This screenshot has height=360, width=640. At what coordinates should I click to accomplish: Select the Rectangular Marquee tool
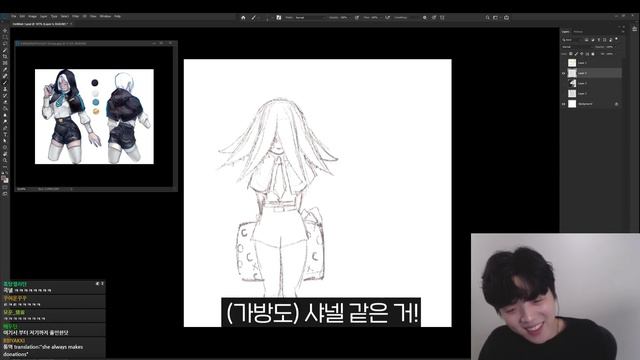coord(5,37)
